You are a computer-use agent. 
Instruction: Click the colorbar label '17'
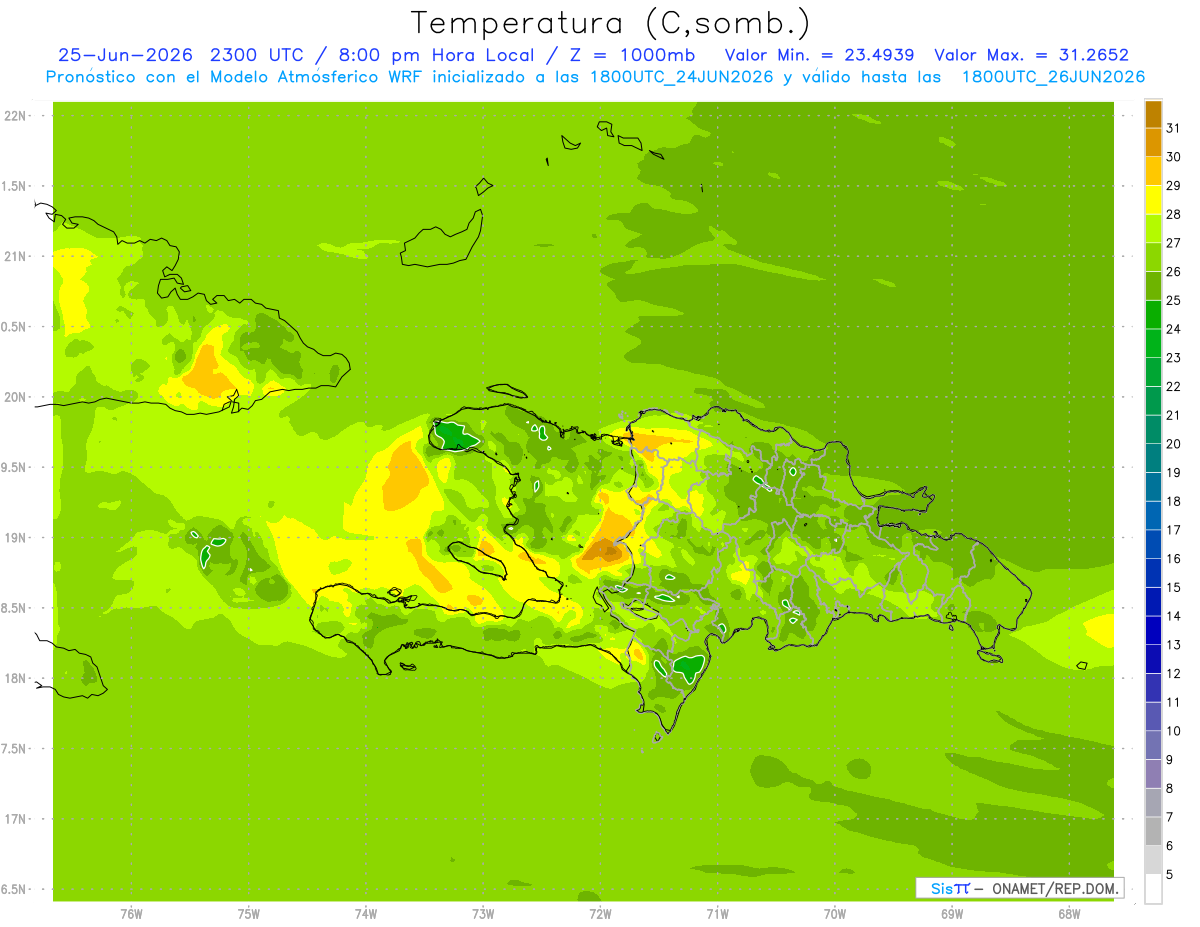[1174, 530]
